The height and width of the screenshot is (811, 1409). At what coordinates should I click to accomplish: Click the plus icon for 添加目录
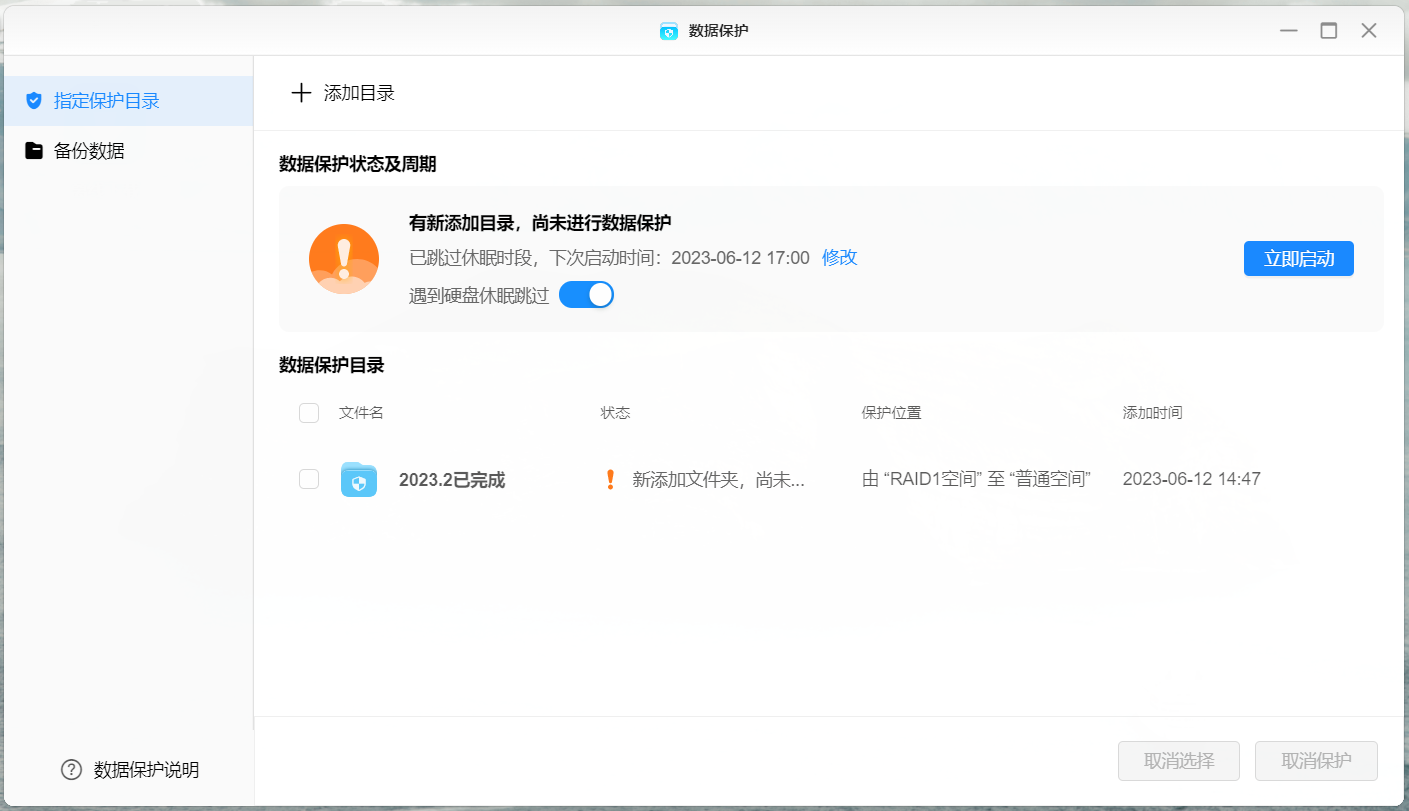tap(301, 93)
